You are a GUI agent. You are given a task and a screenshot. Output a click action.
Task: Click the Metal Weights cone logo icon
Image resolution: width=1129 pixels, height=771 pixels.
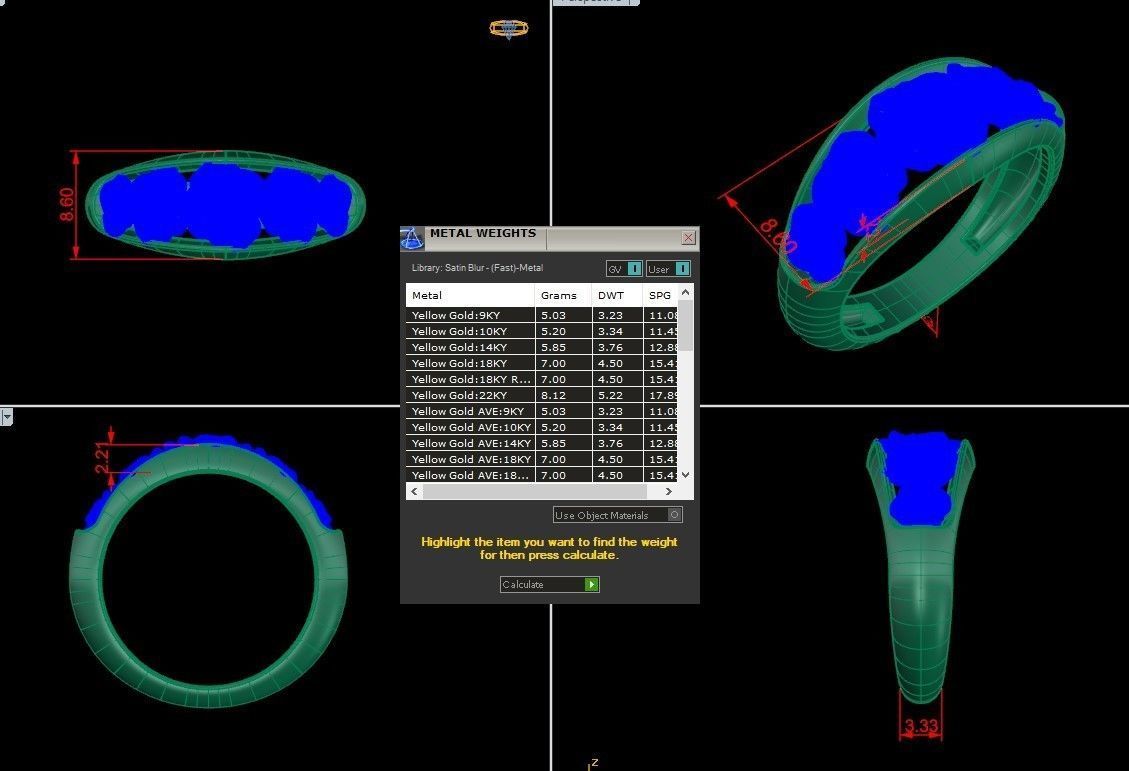(x=412, y=238)
